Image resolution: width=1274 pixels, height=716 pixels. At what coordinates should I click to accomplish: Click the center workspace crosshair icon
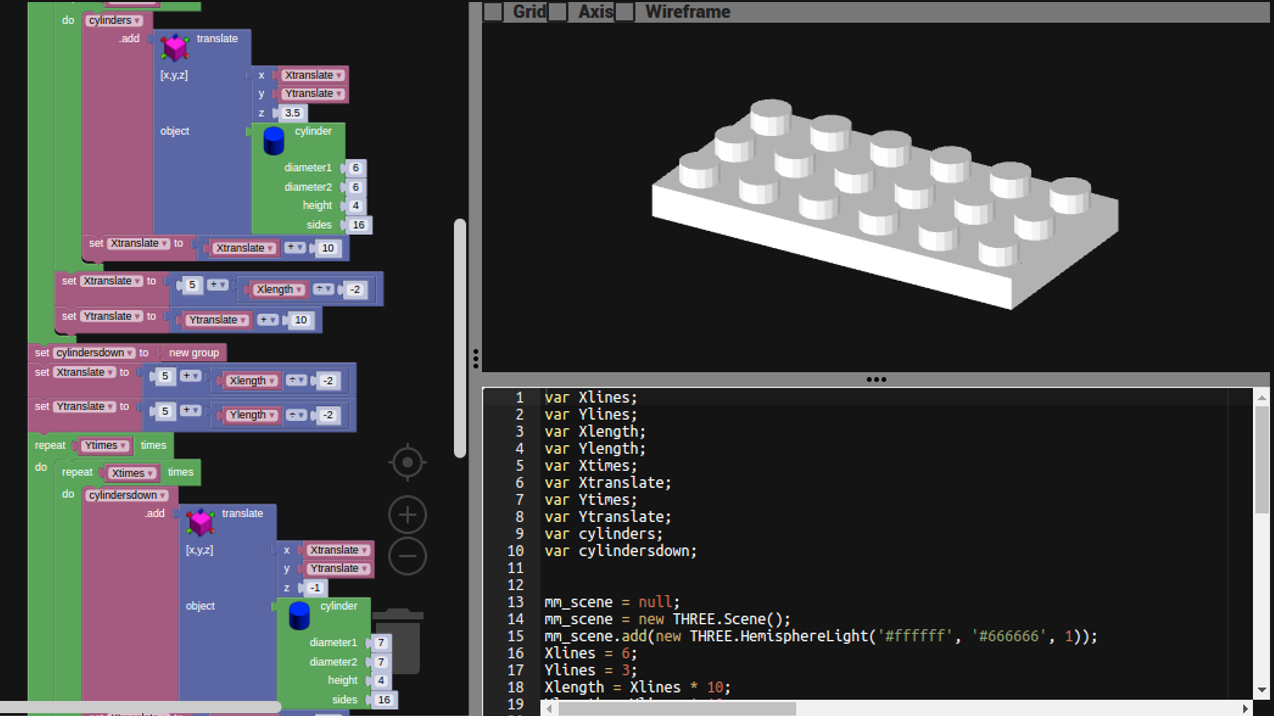click(407, 463)
